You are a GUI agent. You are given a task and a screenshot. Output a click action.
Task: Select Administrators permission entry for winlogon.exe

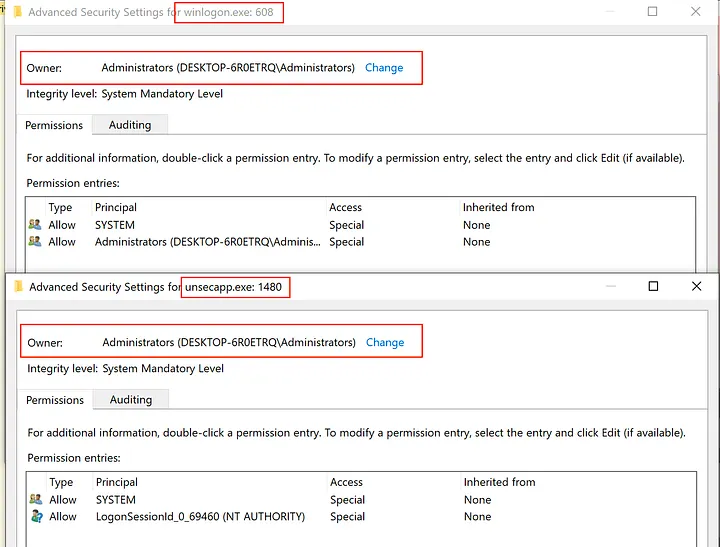point(208,242)
